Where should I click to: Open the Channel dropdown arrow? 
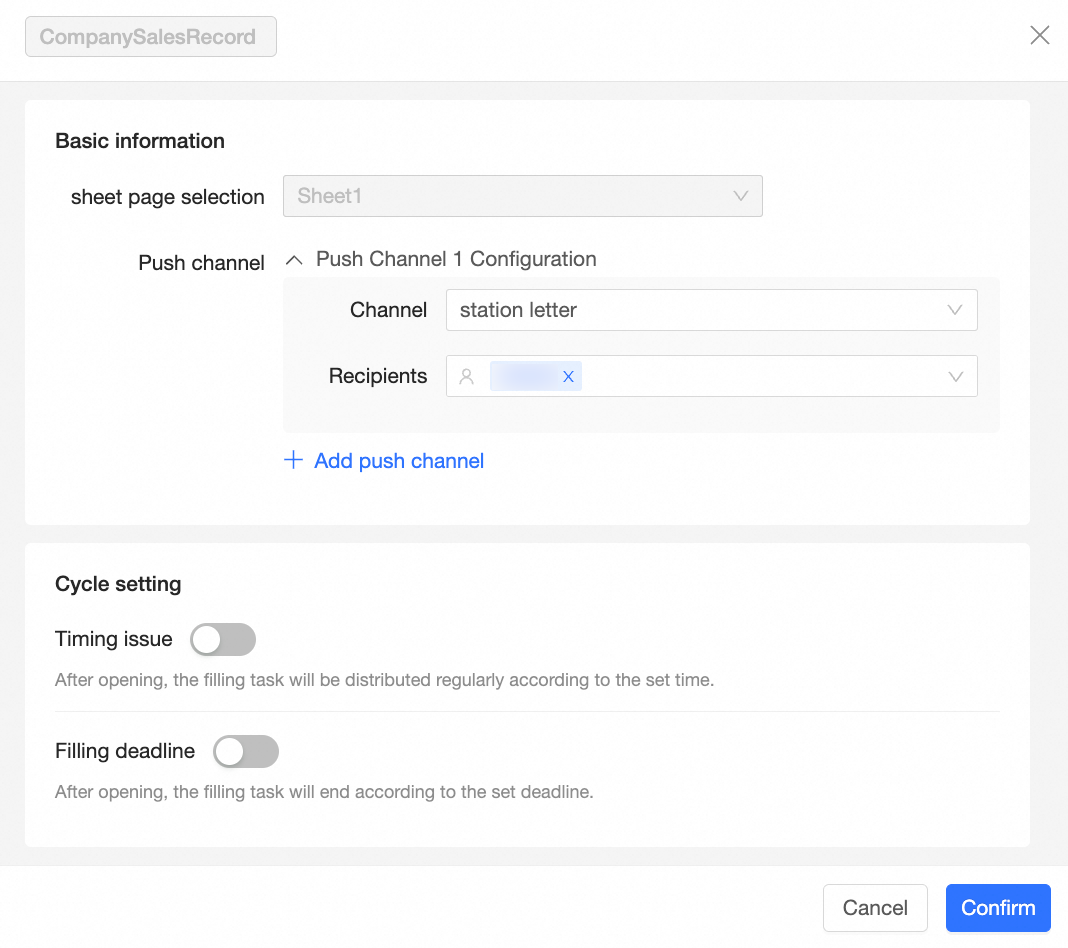click(955, 310)
